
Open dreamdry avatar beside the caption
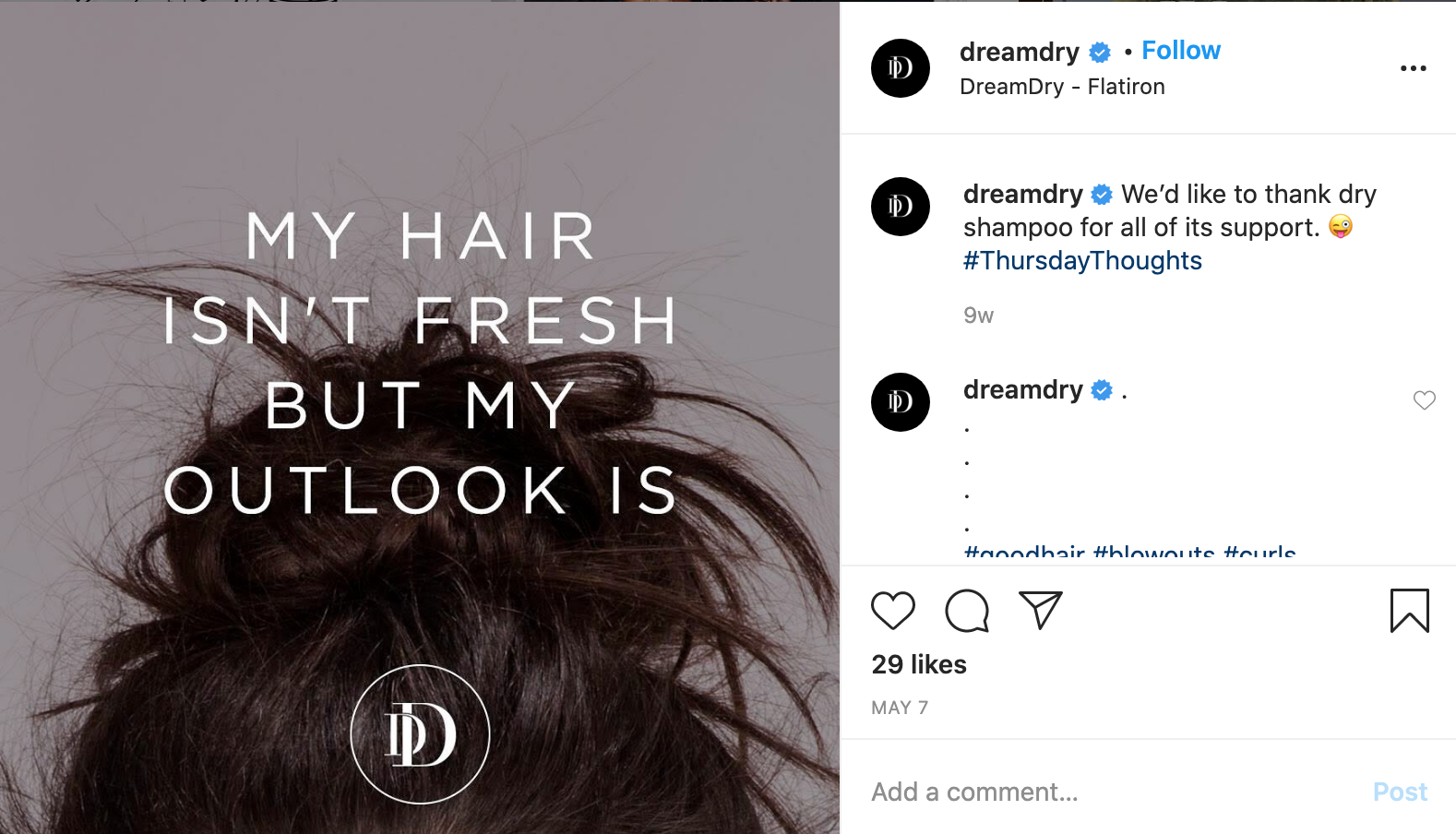[x=901, y=207]
